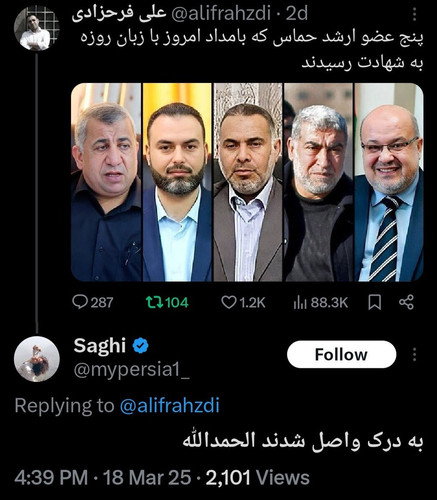
Task: View analytics via the bar chart icon
Action: [x=300, y=303]
